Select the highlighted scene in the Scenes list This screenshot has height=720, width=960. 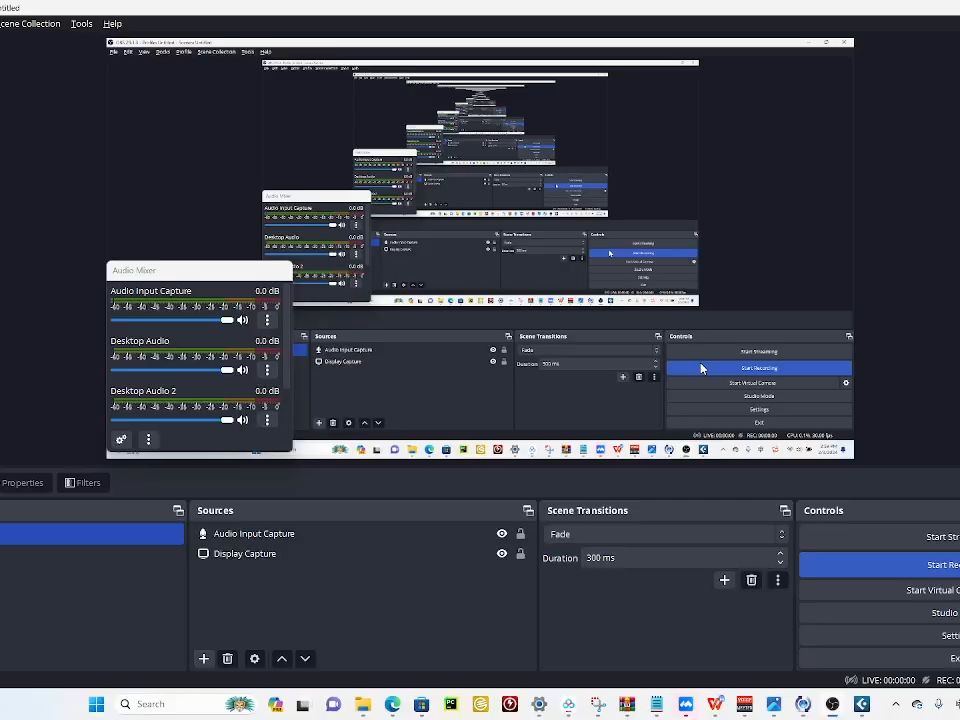(x=92, y=534)
